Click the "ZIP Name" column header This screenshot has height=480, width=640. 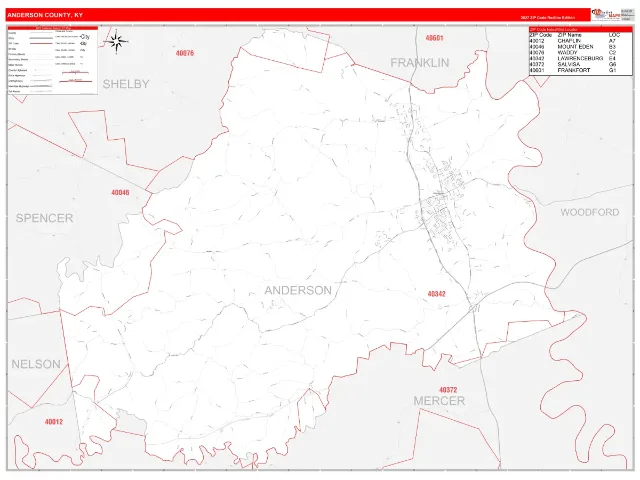pyautogui.click(x=570, y=35)
